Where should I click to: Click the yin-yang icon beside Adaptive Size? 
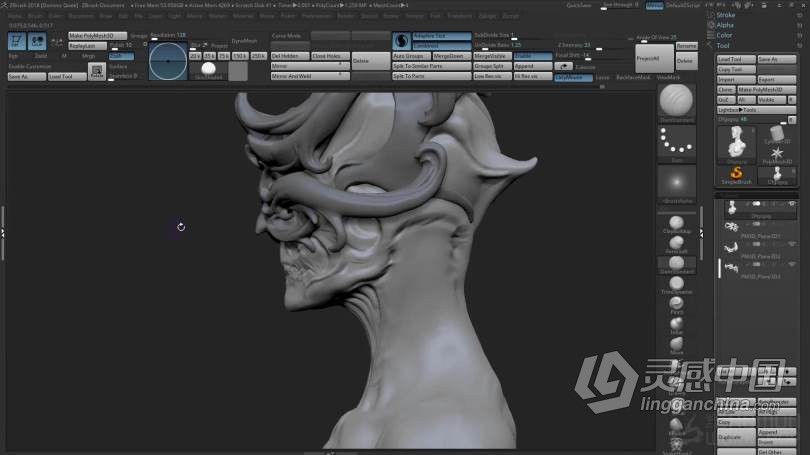[401, 41]
